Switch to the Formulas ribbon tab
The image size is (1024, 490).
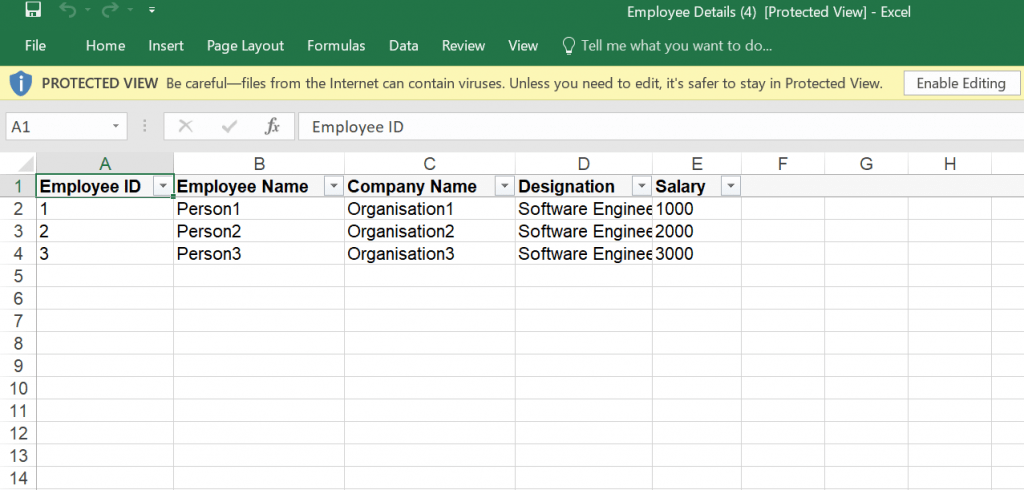(336, 46)
